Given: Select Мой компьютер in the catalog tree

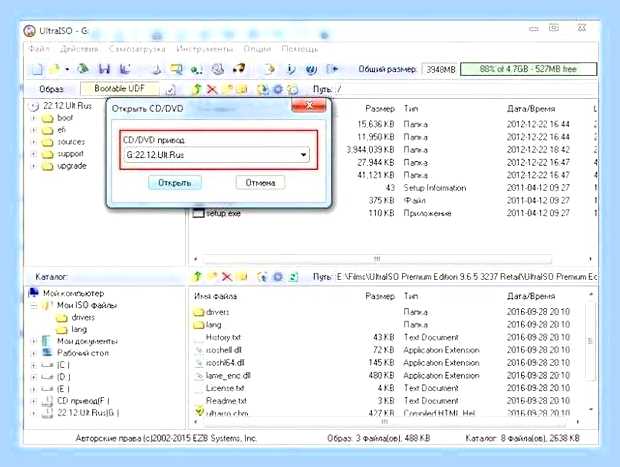Looking at the screenshot, I should pyautogui.click(x=74, y=293).
